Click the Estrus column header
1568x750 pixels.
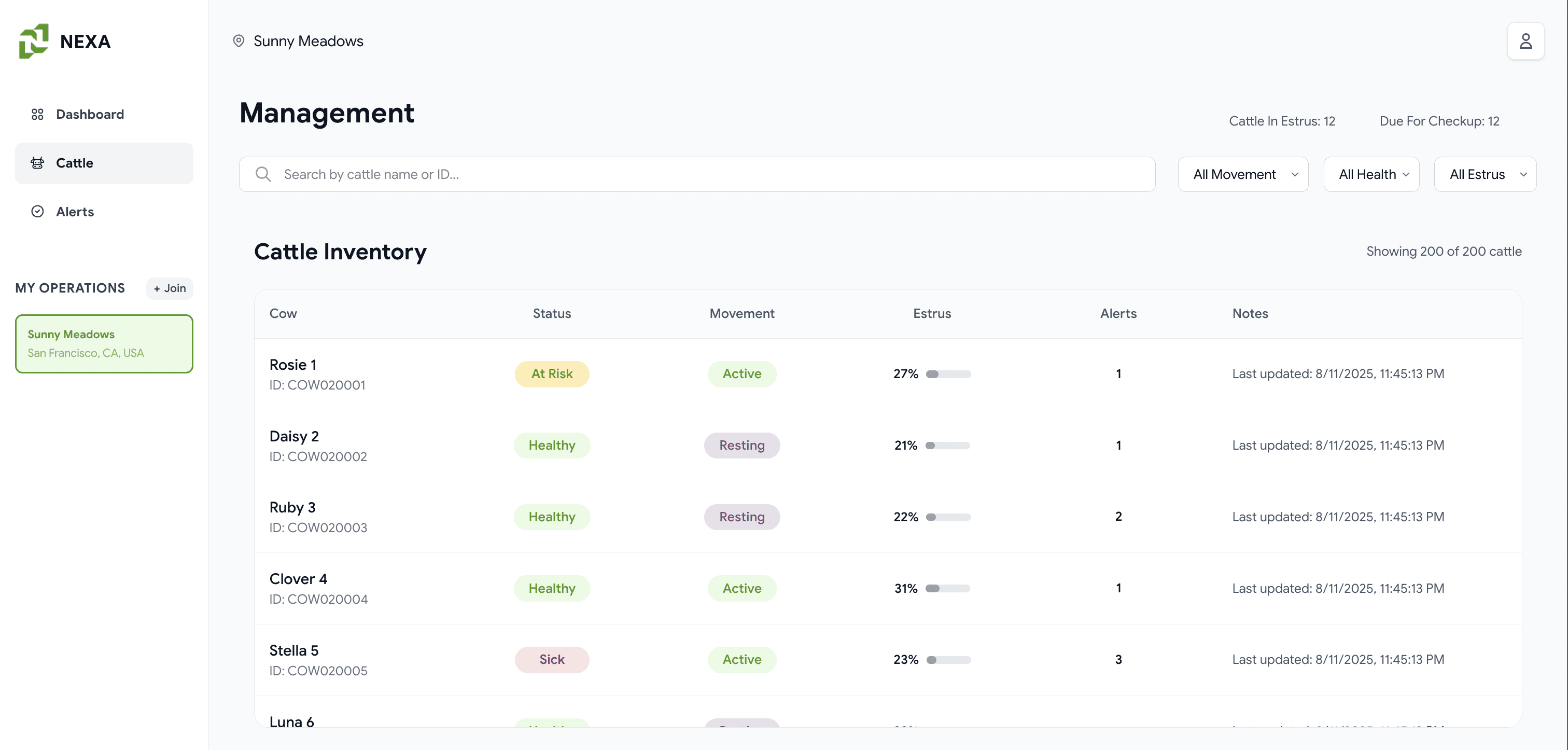tap(931, 313)
